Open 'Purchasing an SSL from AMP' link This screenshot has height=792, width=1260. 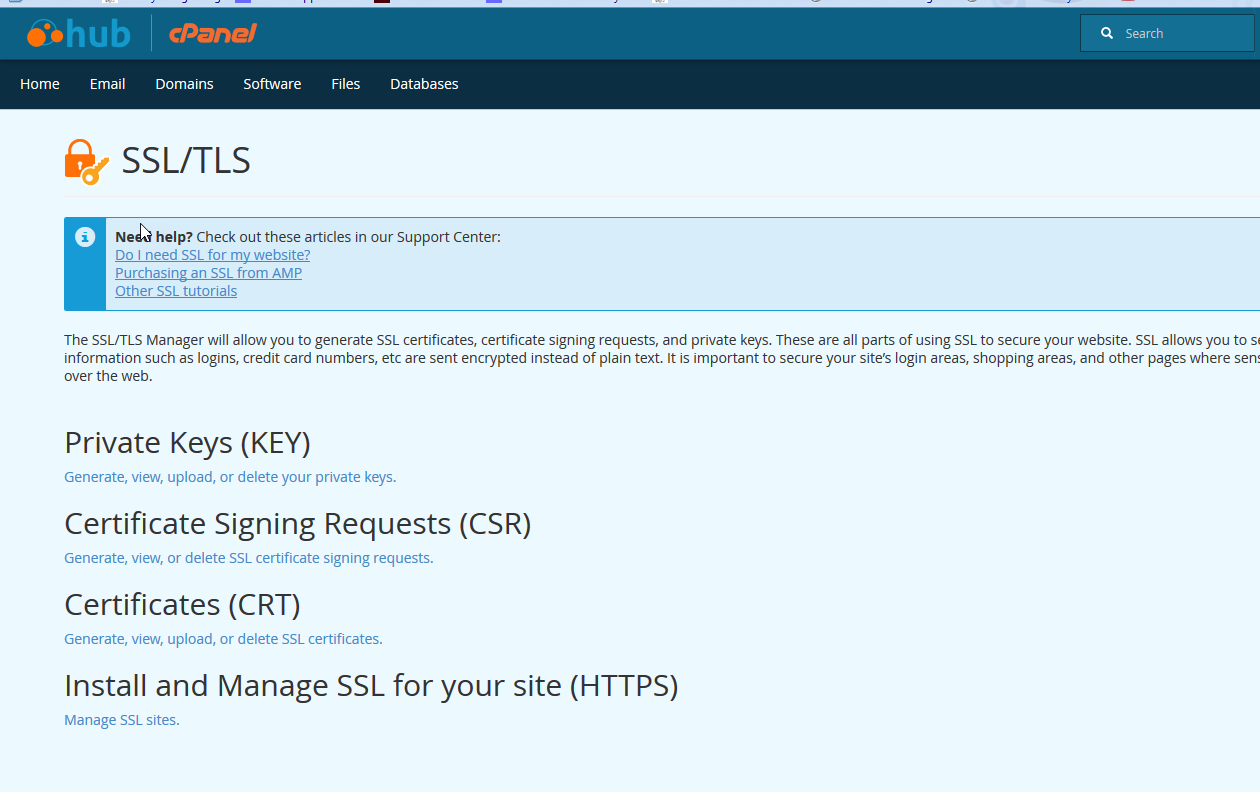(208, 273)
